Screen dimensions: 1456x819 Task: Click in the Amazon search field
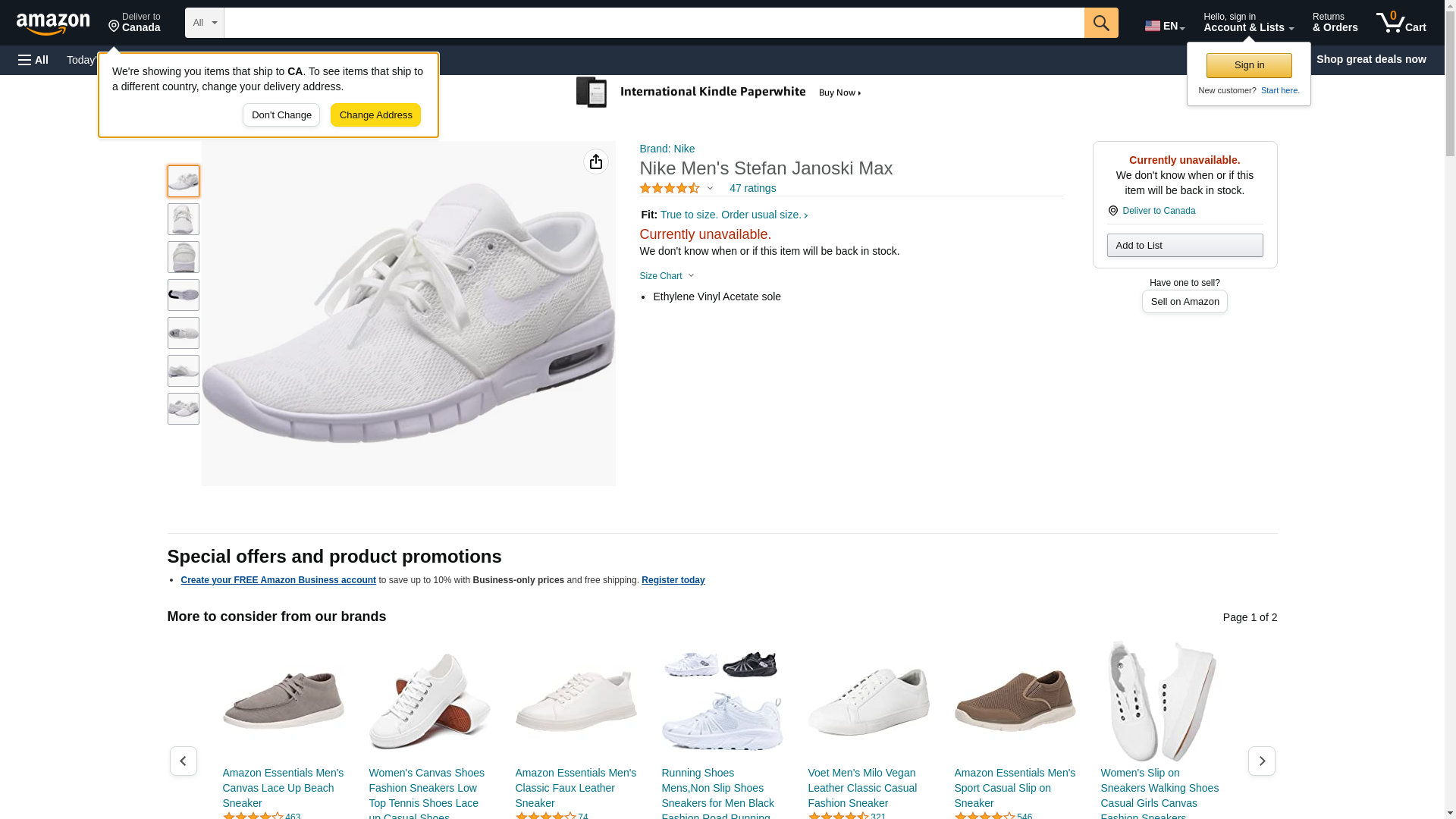click(654, 23)
